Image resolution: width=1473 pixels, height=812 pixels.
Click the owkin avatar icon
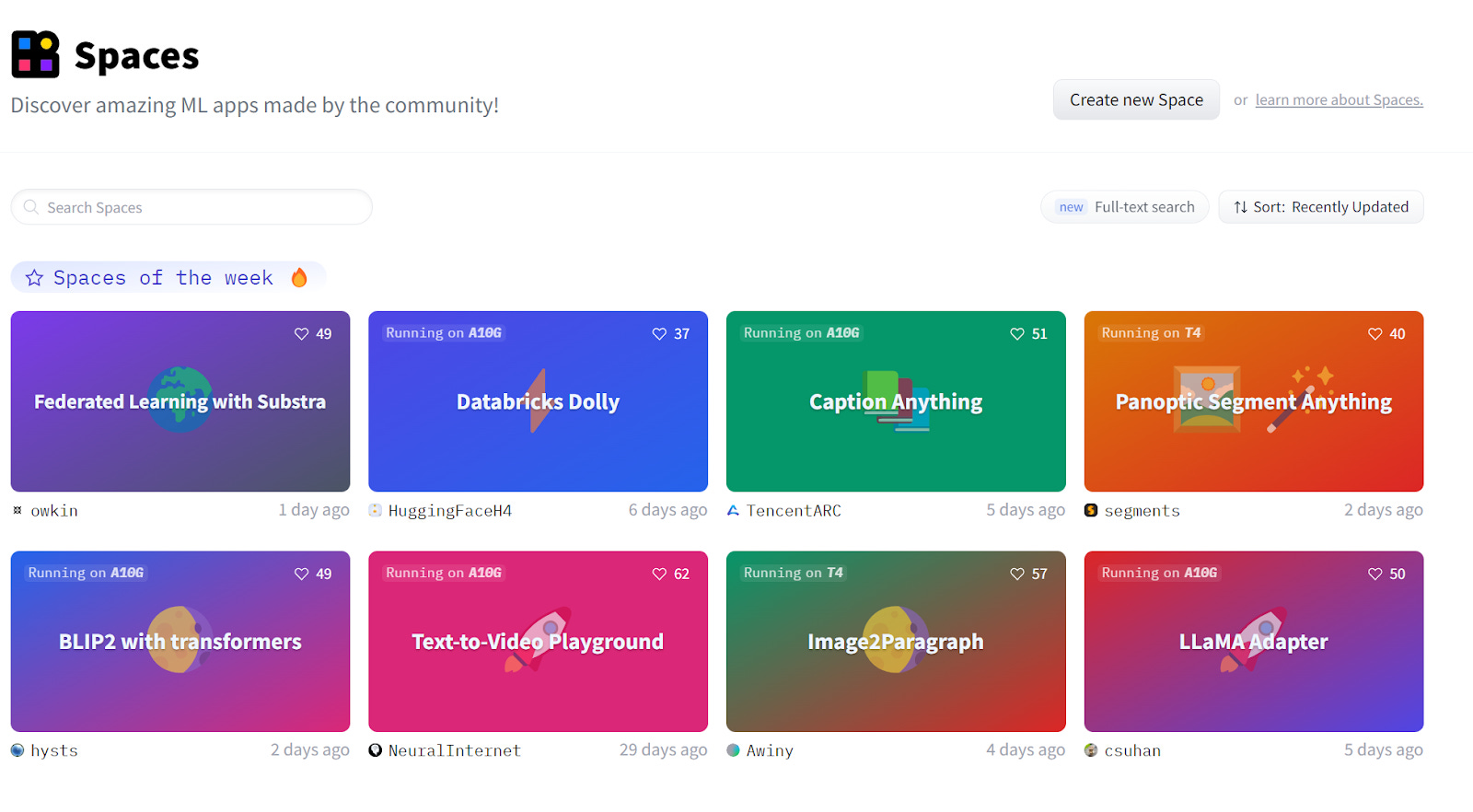pos(17,510)
